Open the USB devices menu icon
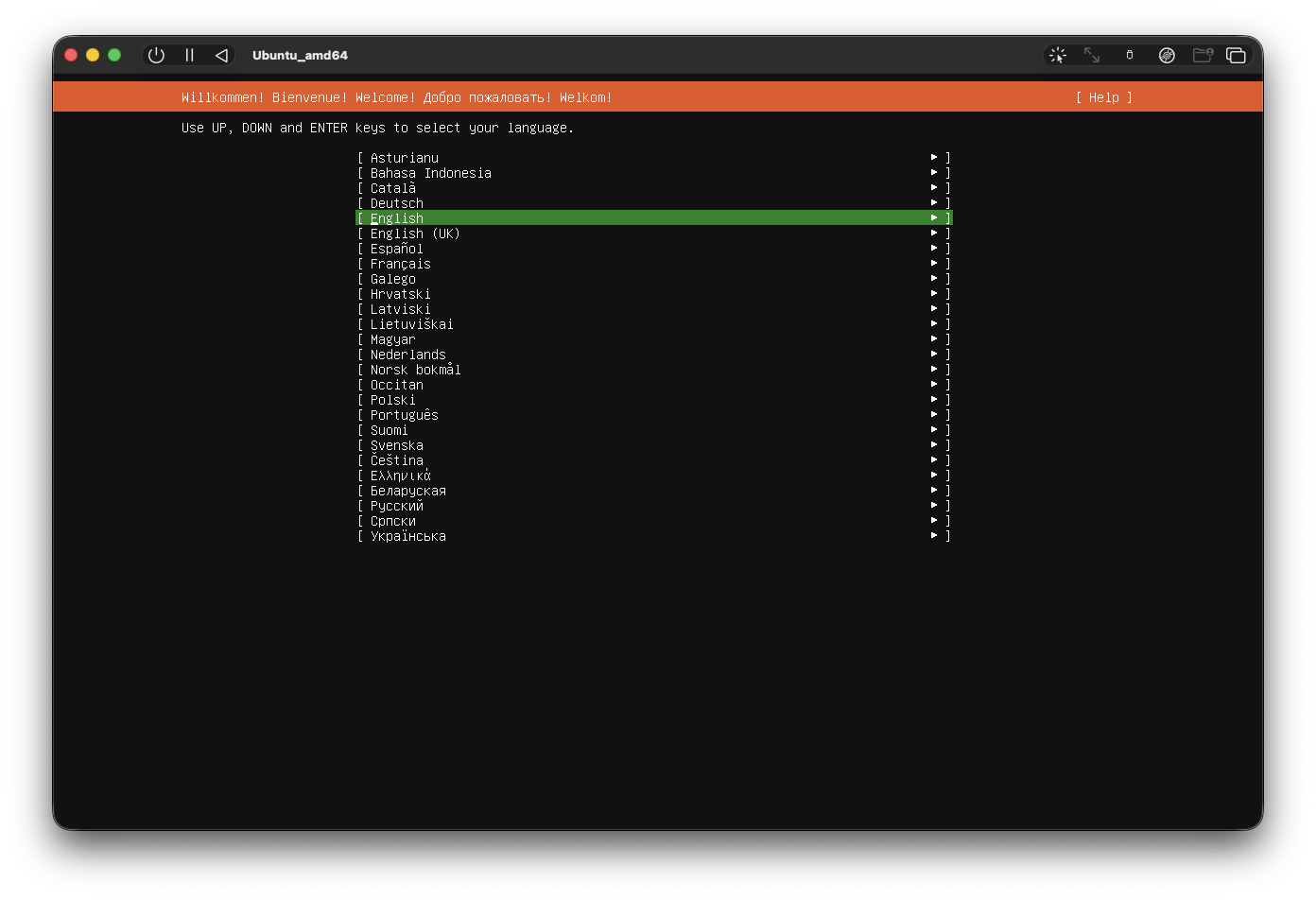This screenshot has width=1316, height=900. pyautogui.click(x=1129, y=55)
